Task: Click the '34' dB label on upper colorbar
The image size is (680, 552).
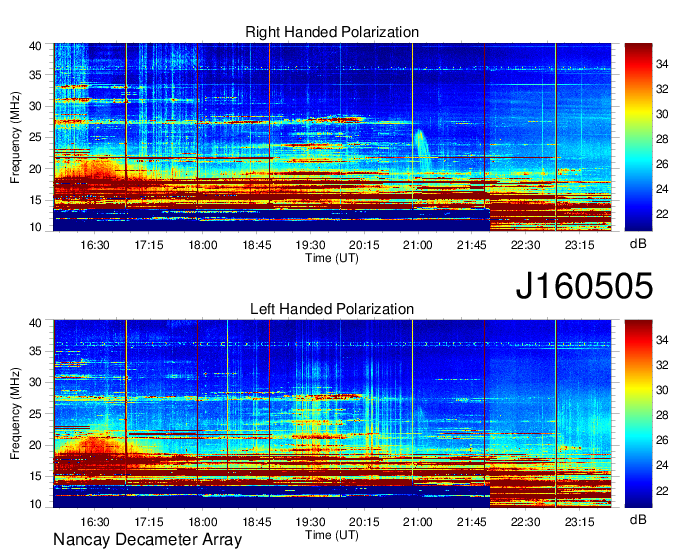Action: (662, 64)
